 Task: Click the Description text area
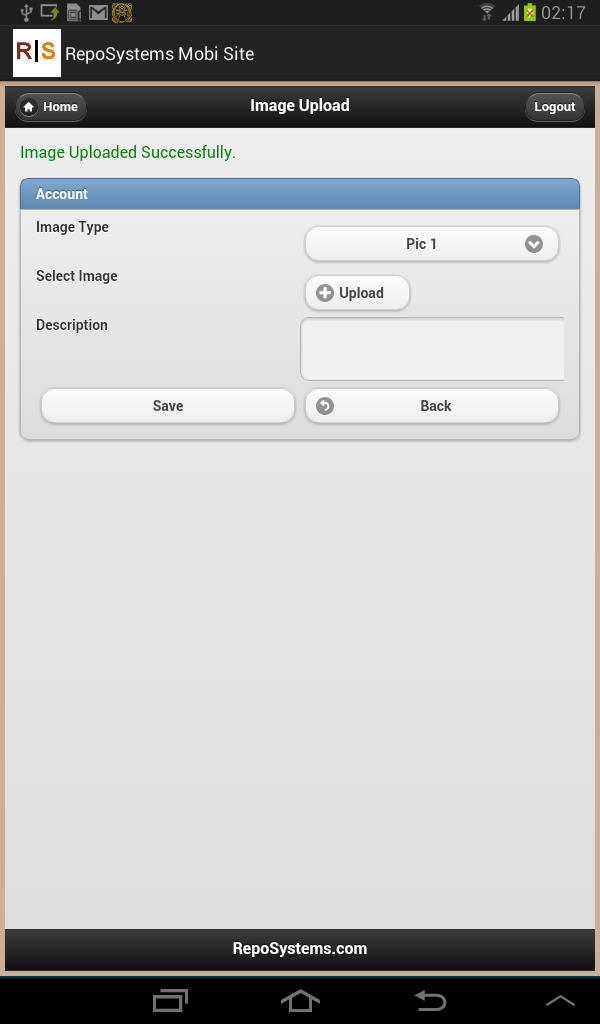tap(432, 349)
